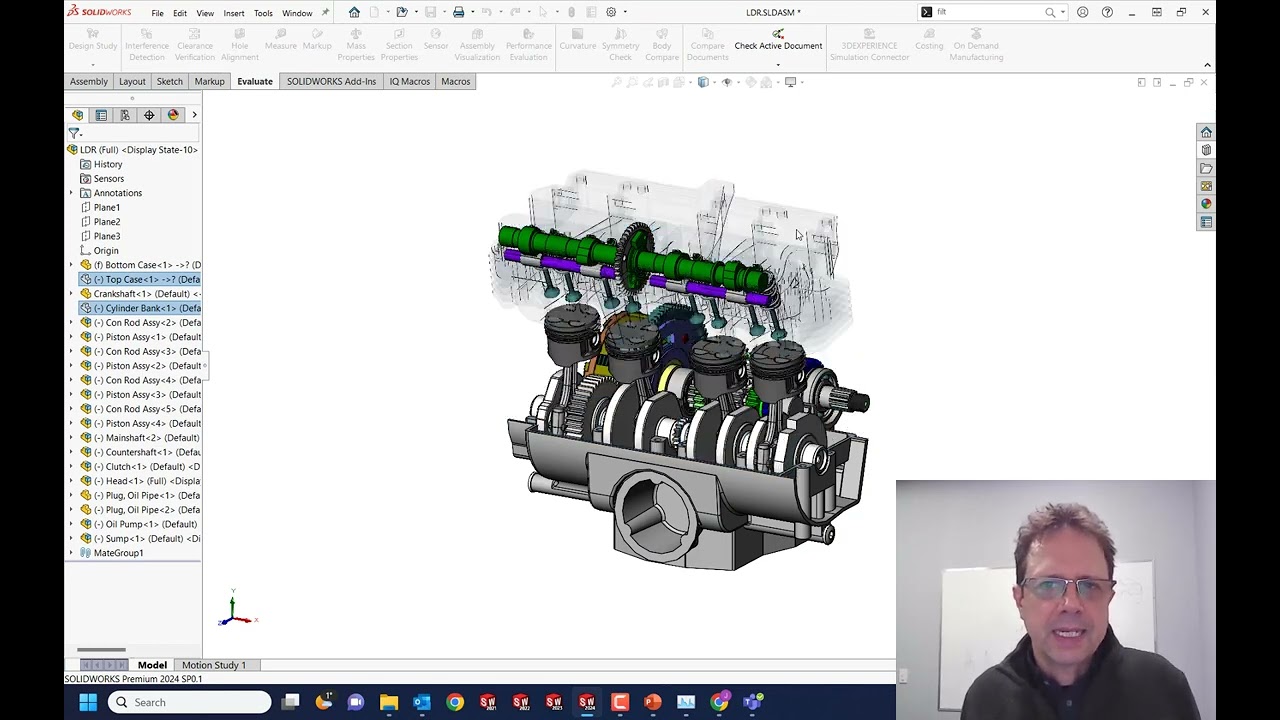Switch to the Sketch ribbon tab
1280x720 pixels.
[169, 81]
